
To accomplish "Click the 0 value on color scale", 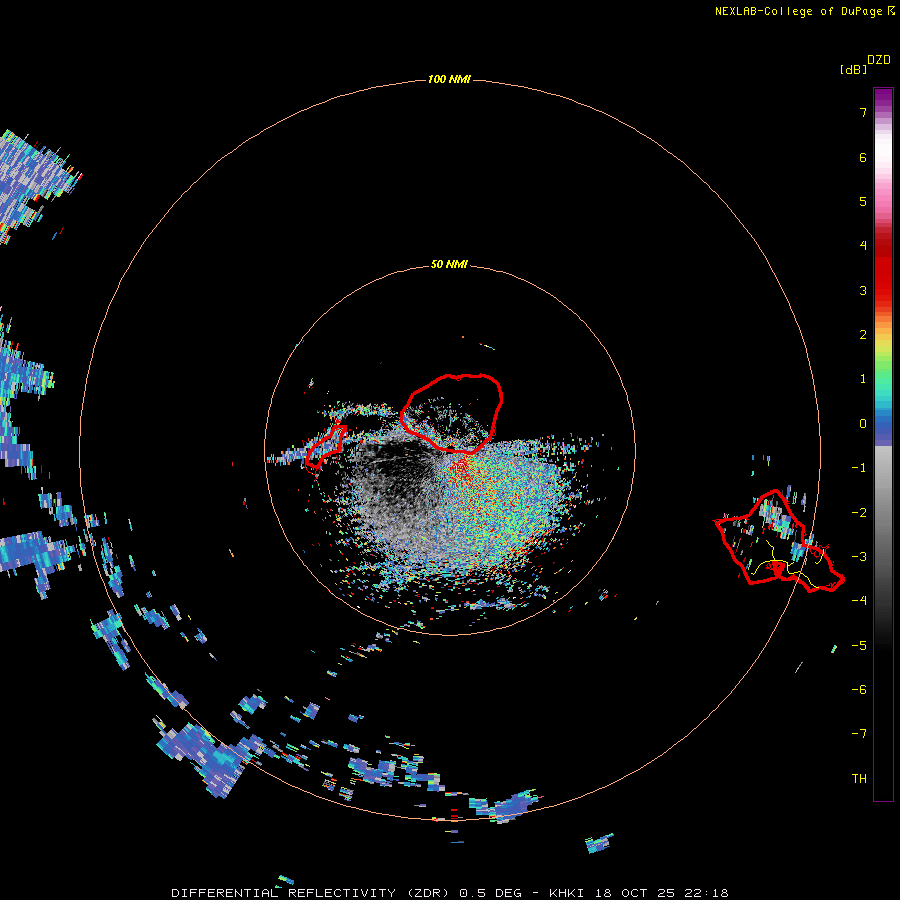I will point(863,424).
